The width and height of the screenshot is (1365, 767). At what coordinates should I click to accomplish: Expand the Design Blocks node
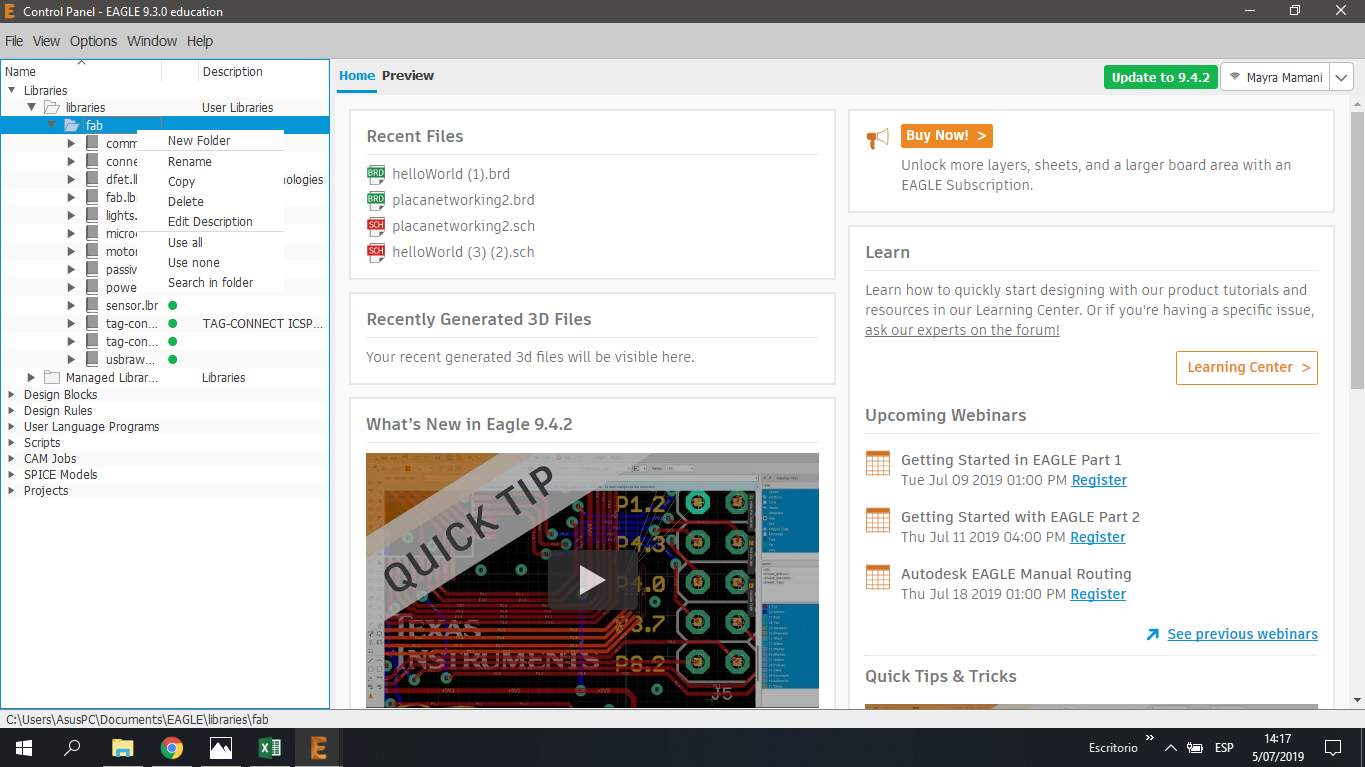pyautogui.click(x=12, y=394)
